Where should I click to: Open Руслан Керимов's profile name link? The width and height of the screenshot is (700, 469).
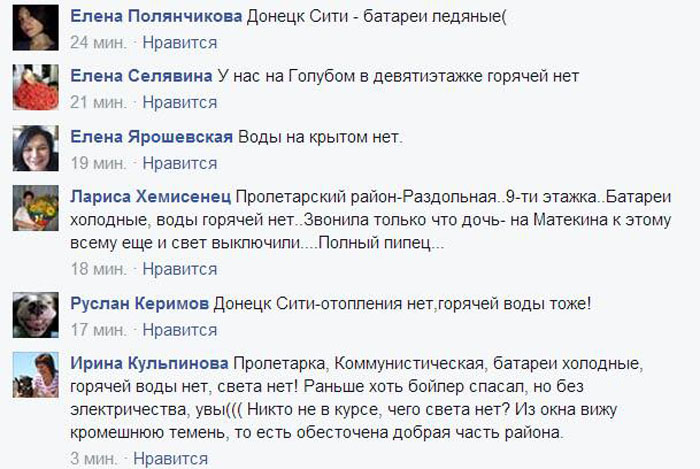pos(145,303)
